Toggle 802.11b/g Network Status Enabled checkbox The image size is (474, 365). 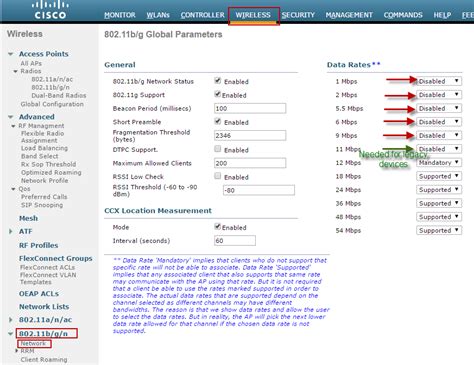(218, 80)
